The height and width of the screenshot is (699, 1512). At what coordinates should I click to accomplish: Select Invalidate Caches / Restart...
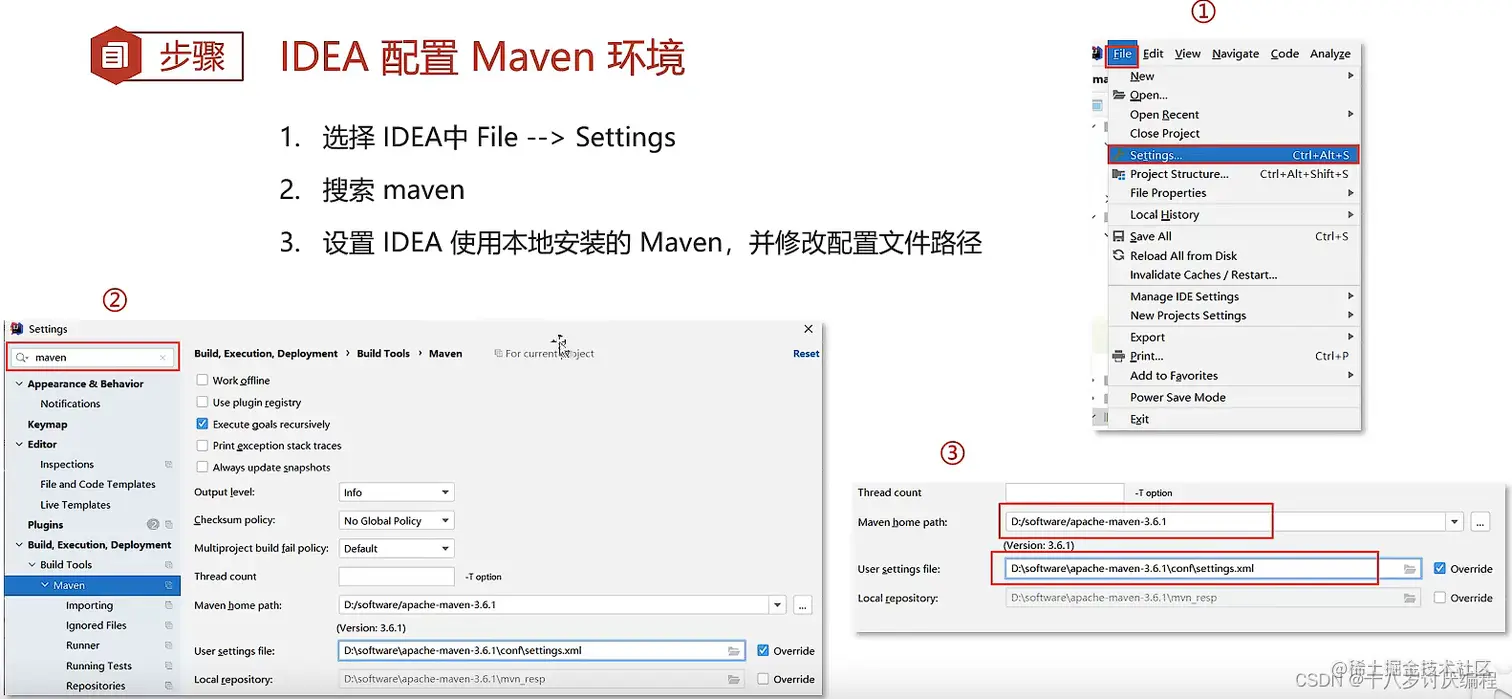1234,275
